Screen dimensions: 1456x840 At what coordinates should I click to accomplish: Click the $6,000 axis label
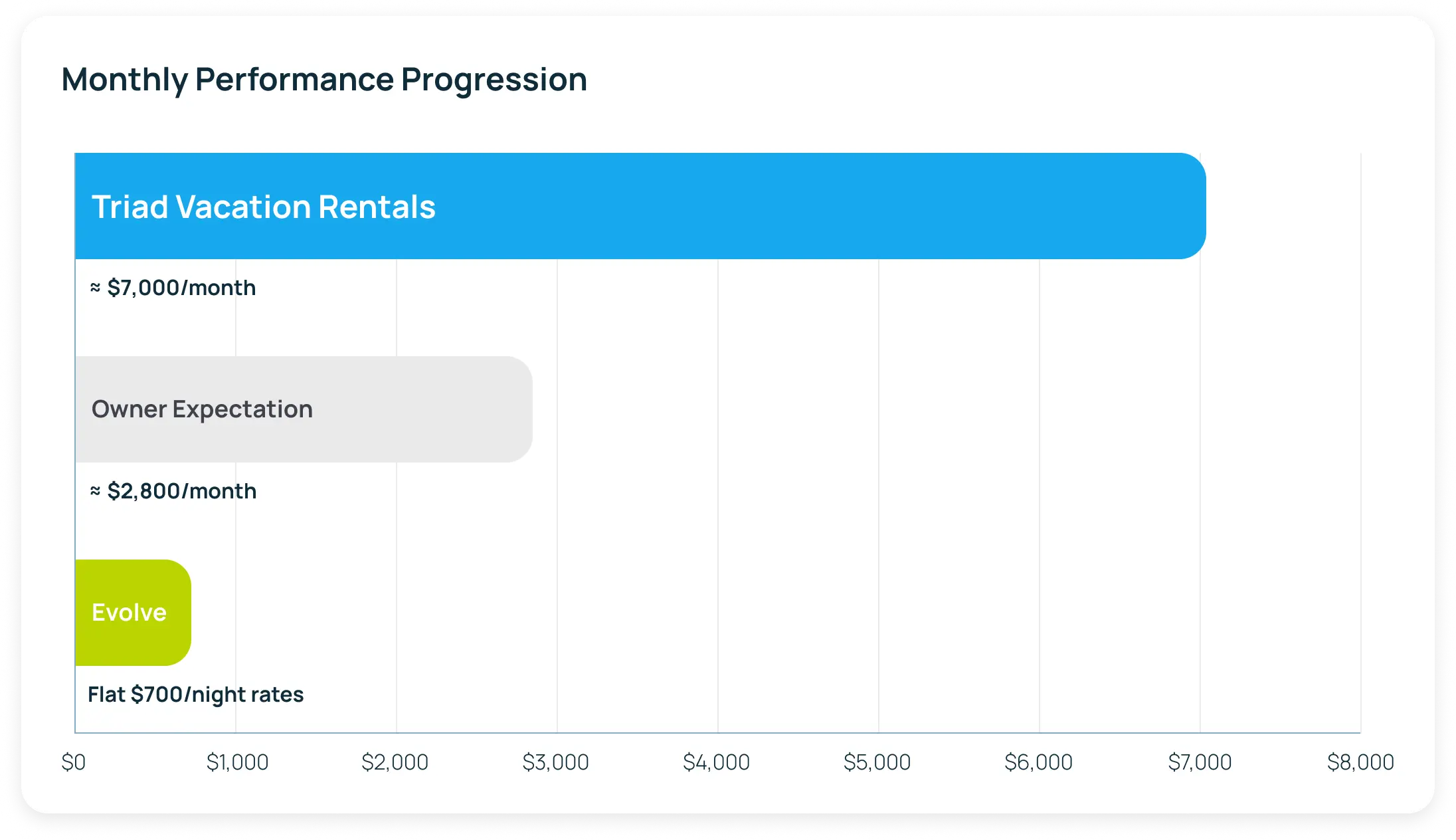pyautogui.click(x=1039, y=762)
